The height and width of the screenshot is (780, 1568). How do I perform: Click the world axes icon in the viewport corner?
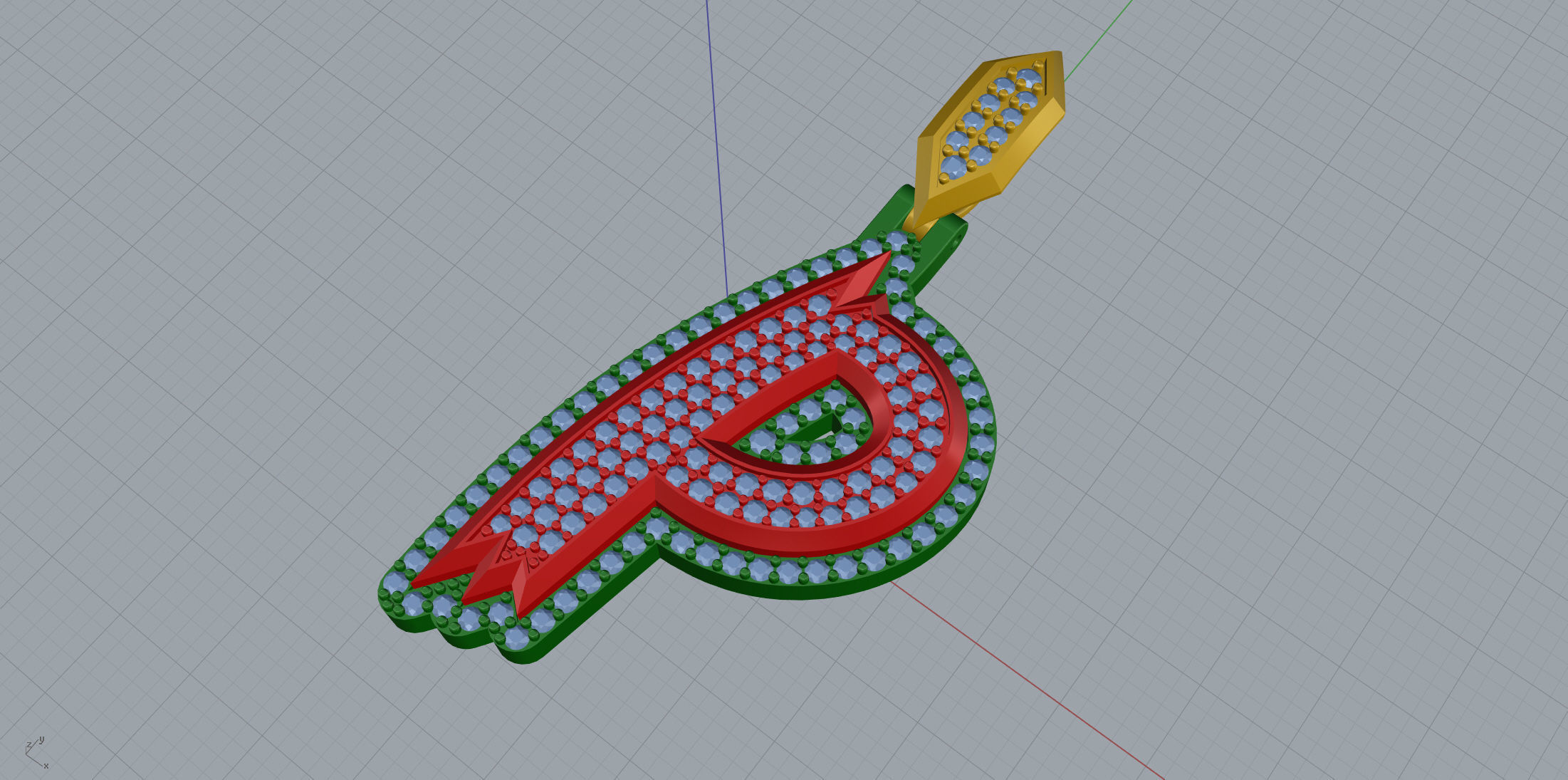(36, 753)
